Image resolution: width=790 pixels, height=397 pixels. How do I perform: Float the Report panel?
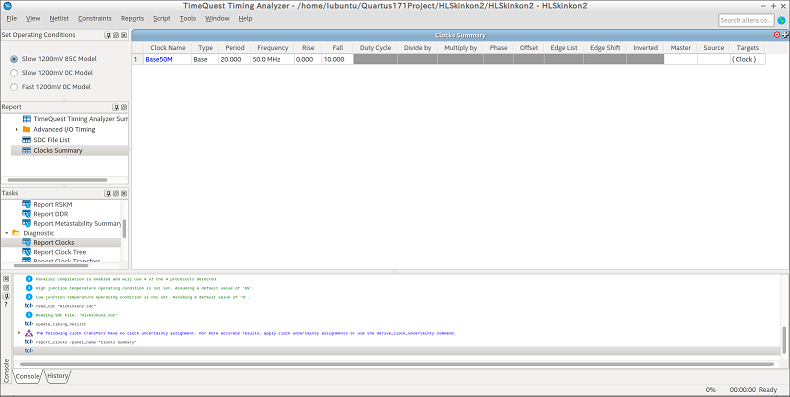124,107
